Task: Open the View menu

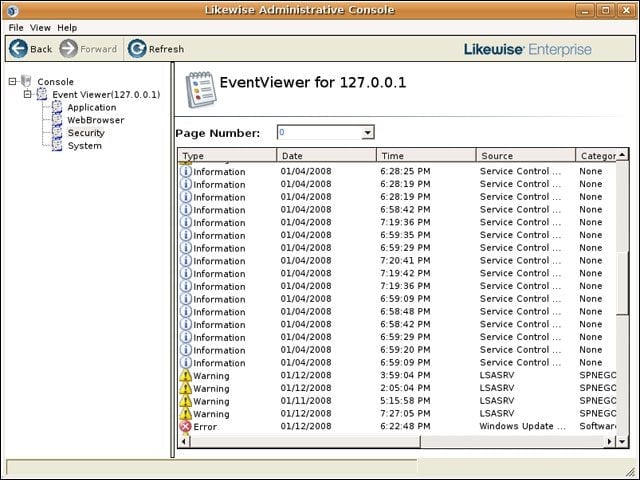Action: pyautogui.click(x=40, y=28)
